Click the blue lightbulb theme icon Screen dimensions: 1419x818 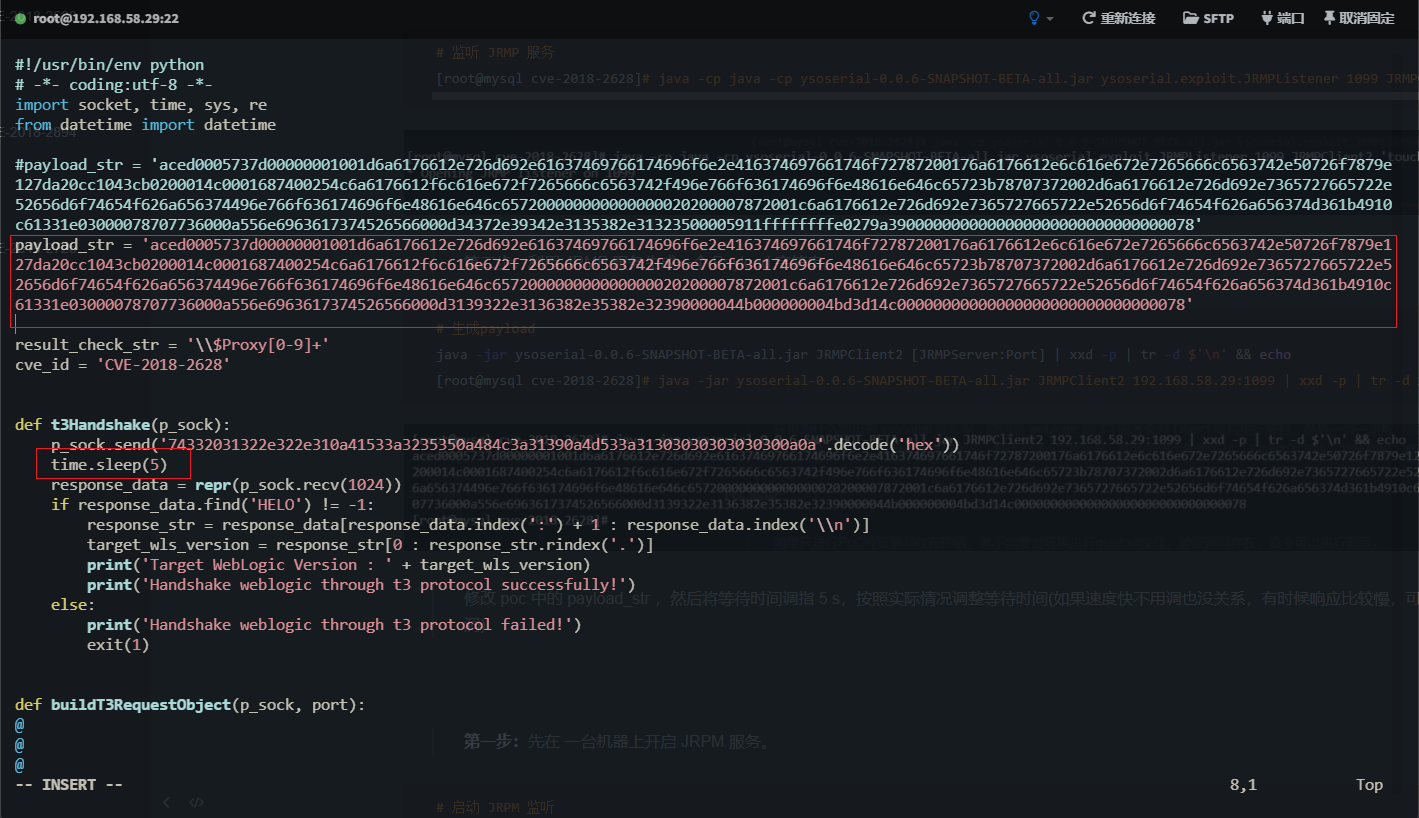point(1035,18)
